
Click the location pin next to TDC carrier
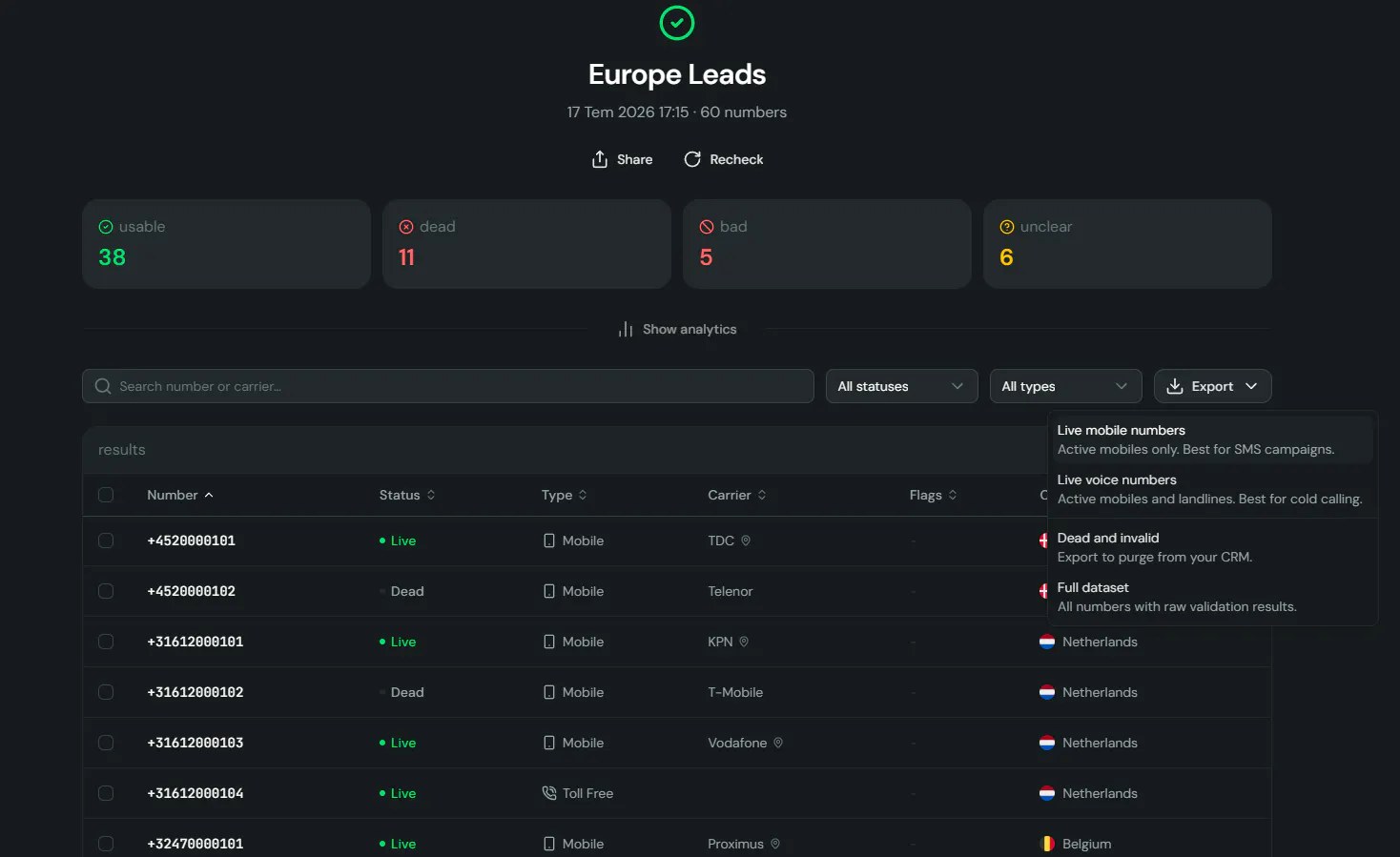click(x=746, y=541)
